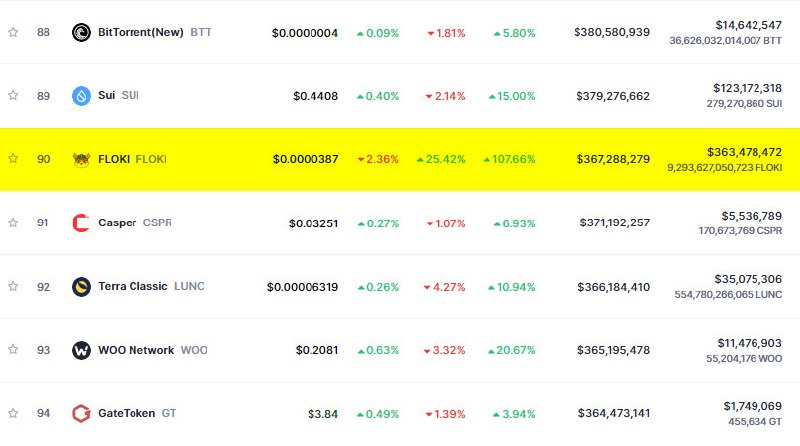This screenshot has height=446, width=800.
Task: Follow the WOO Network name link
Action: pyautogui.click(x=136, y=350)
